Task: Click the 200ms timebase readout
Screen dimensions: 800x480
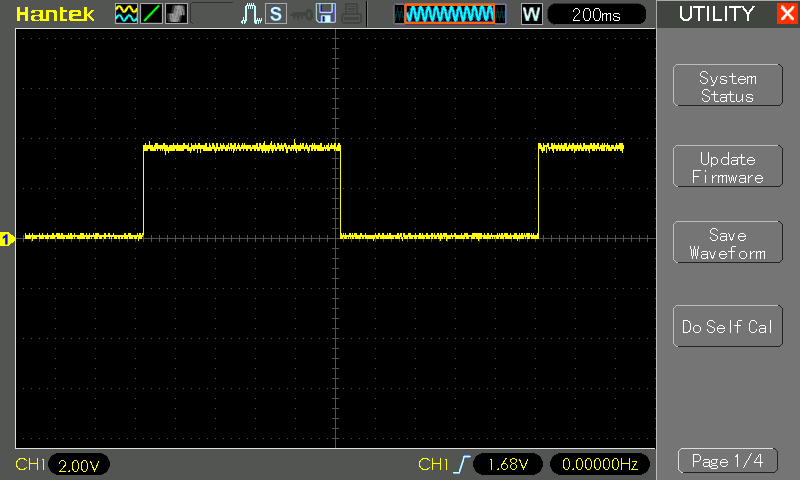Action: pyautogui.click(x=596, y=14)
